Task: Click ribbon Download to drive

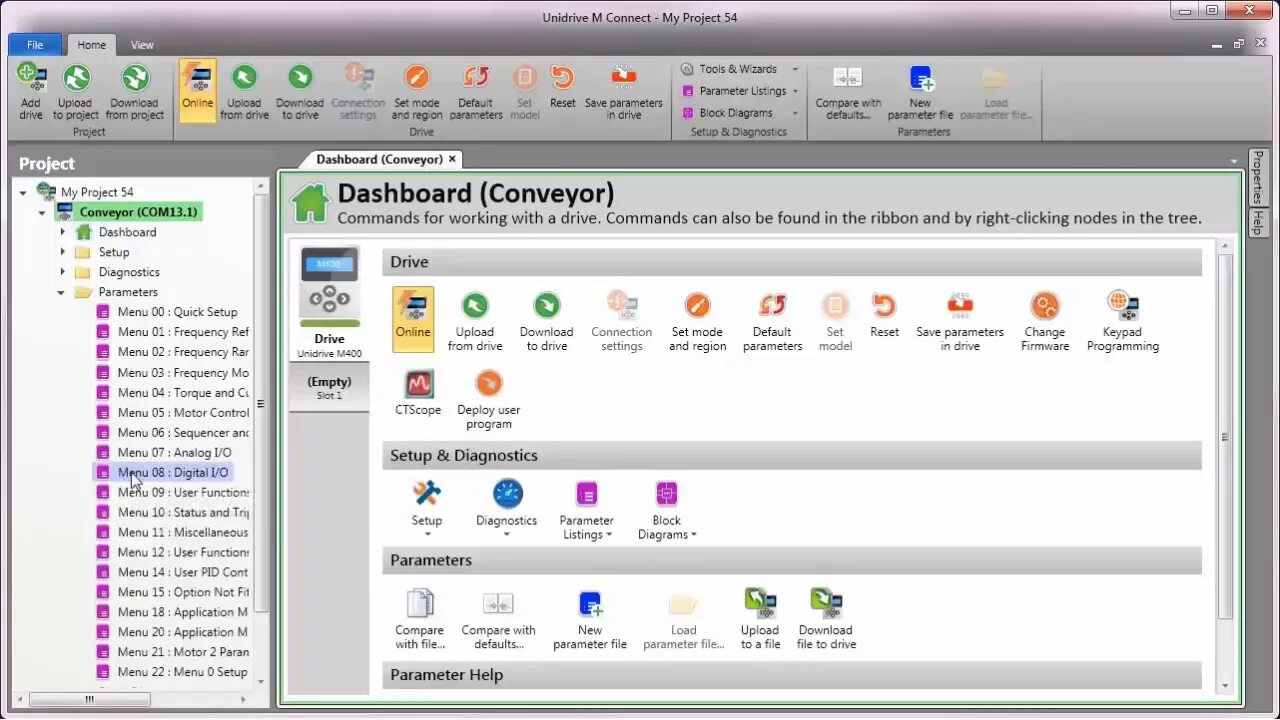Action: pyautogui.click(x=300, y=92)
